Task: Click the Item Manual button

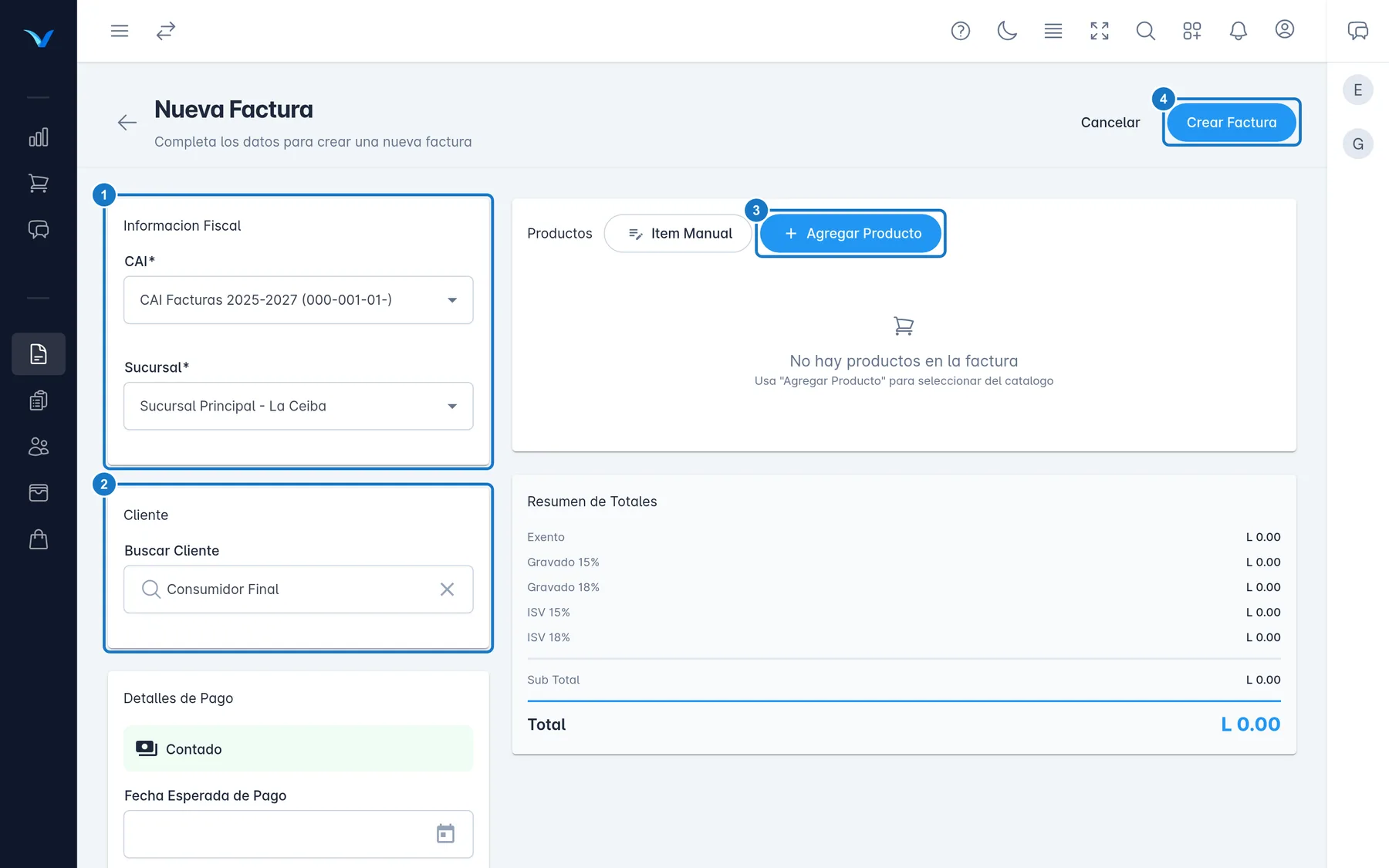Action: [678, 234]
